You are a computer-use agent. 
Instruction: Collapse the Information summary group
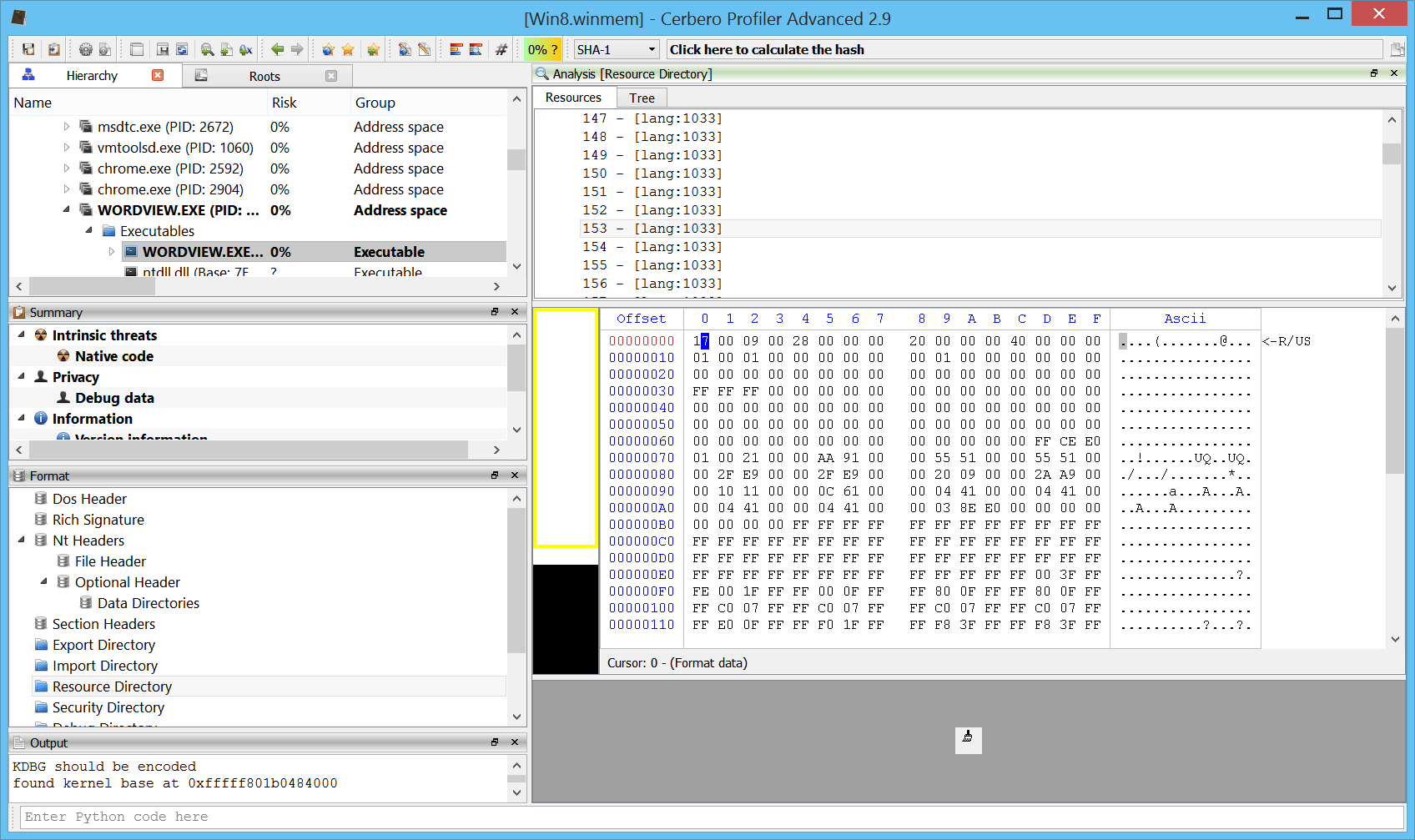(22, 418)
